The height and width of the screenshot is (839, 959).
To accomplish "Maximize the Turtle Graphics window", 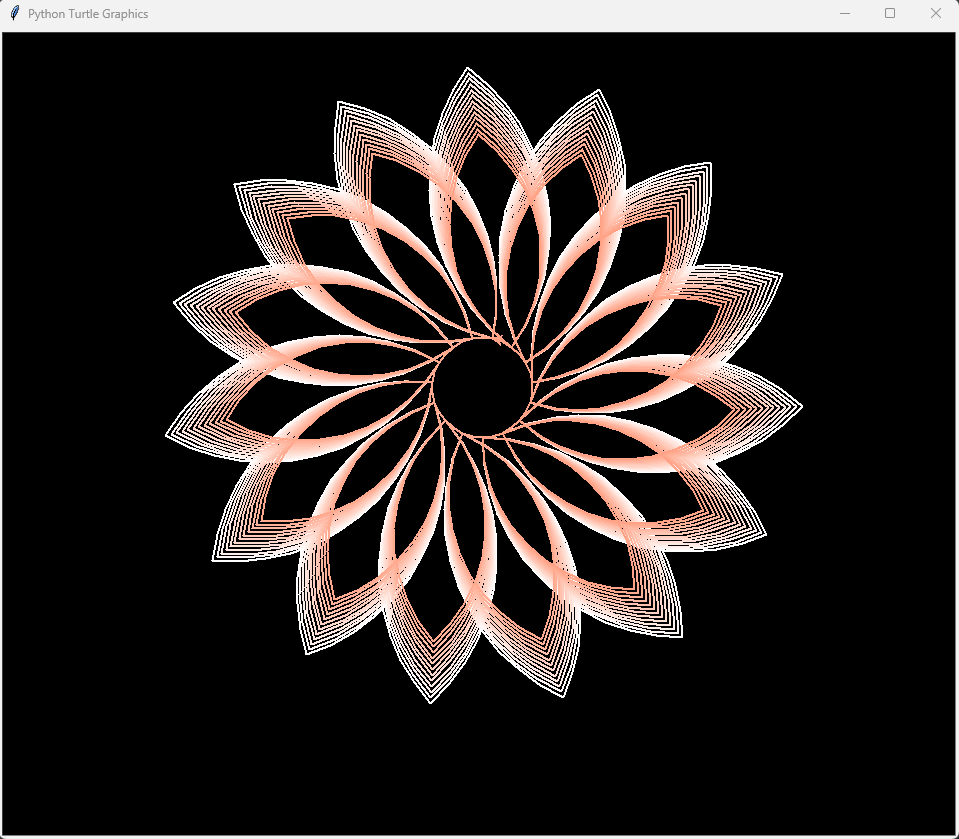I will click(x=890, y=14).
